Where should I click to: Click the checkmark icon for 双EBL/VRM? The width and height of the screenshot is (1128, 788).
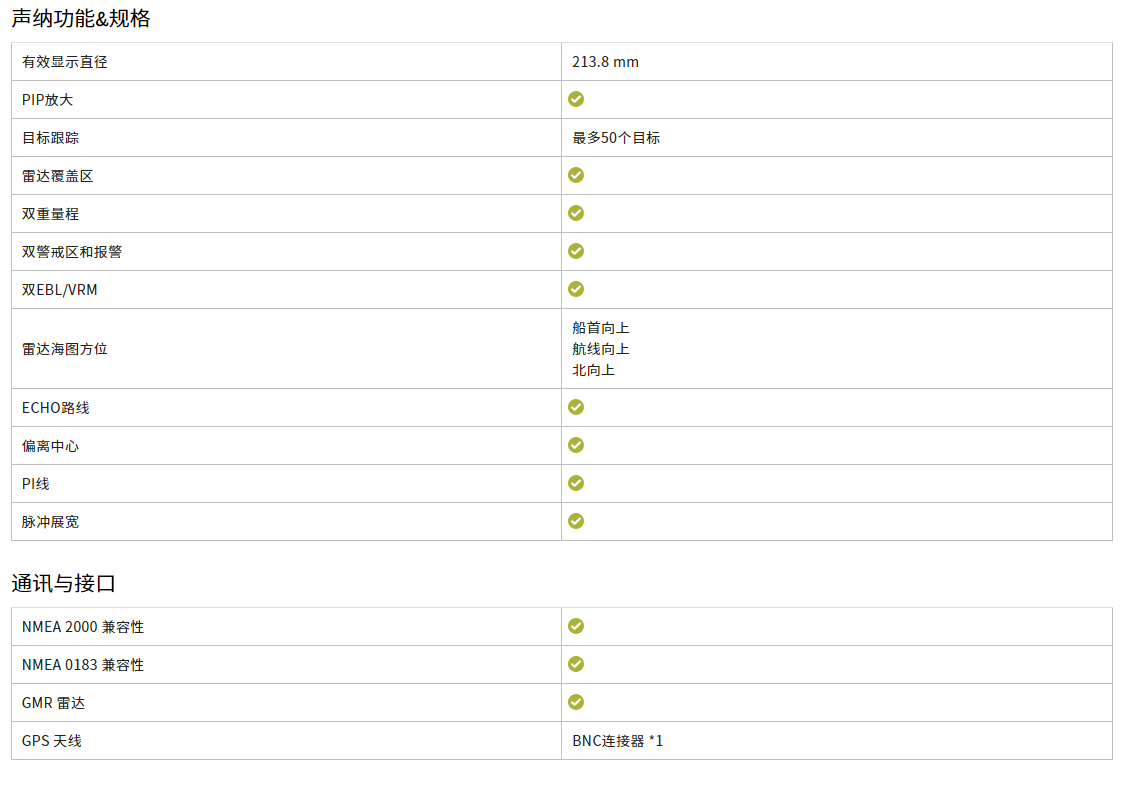pos(576,290)
